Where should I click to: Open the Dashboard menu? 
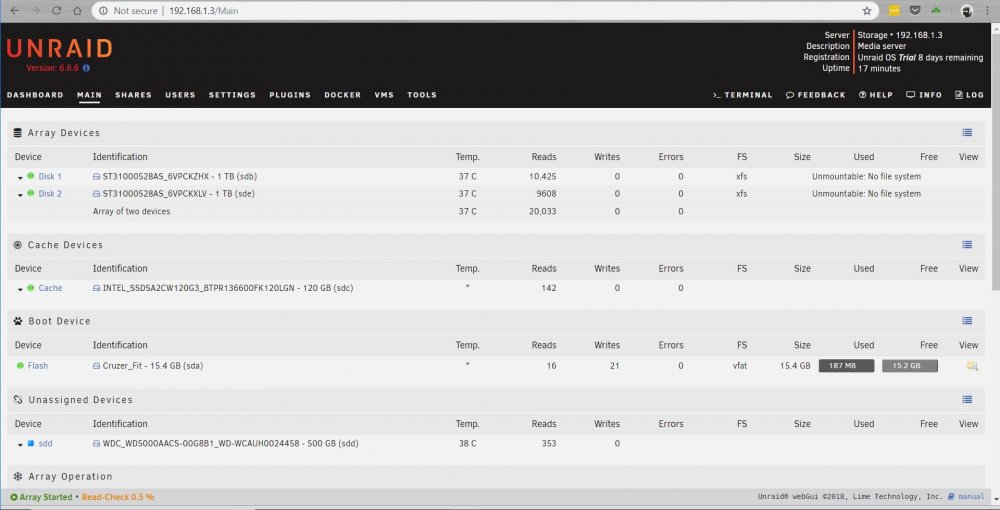click(x=35, y=94)
